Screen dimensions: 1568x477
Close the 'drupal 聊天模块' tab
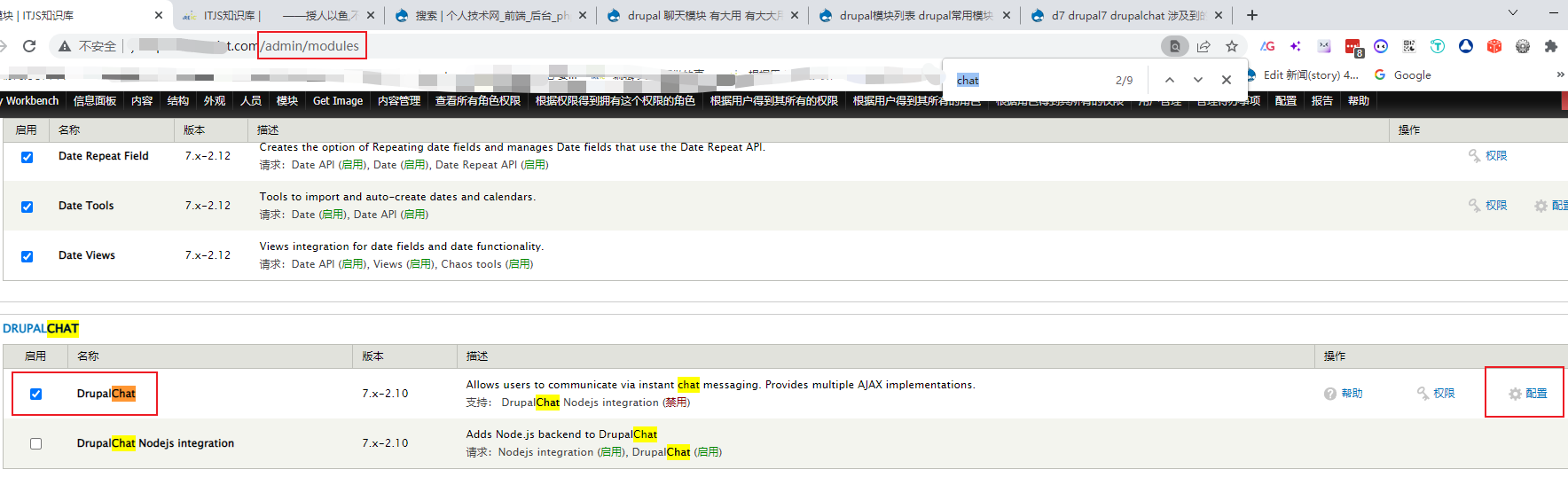pyautogui.click(x=795, y=15)
